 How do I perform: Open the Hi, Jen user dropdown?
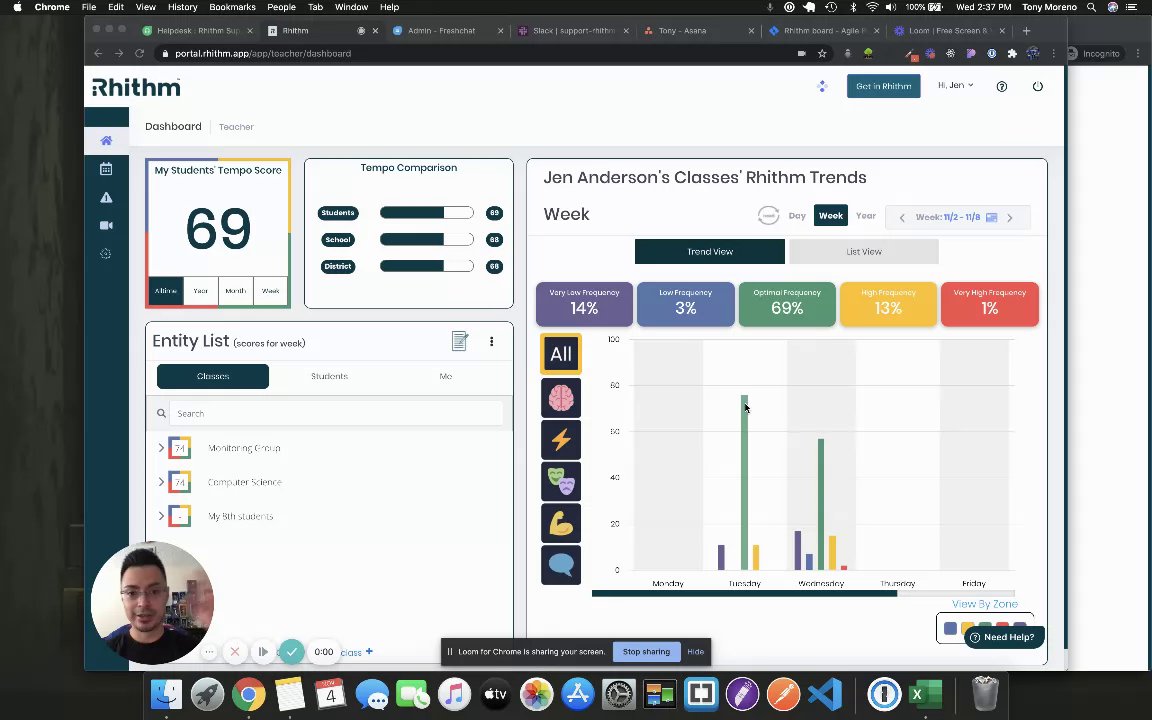955,85
